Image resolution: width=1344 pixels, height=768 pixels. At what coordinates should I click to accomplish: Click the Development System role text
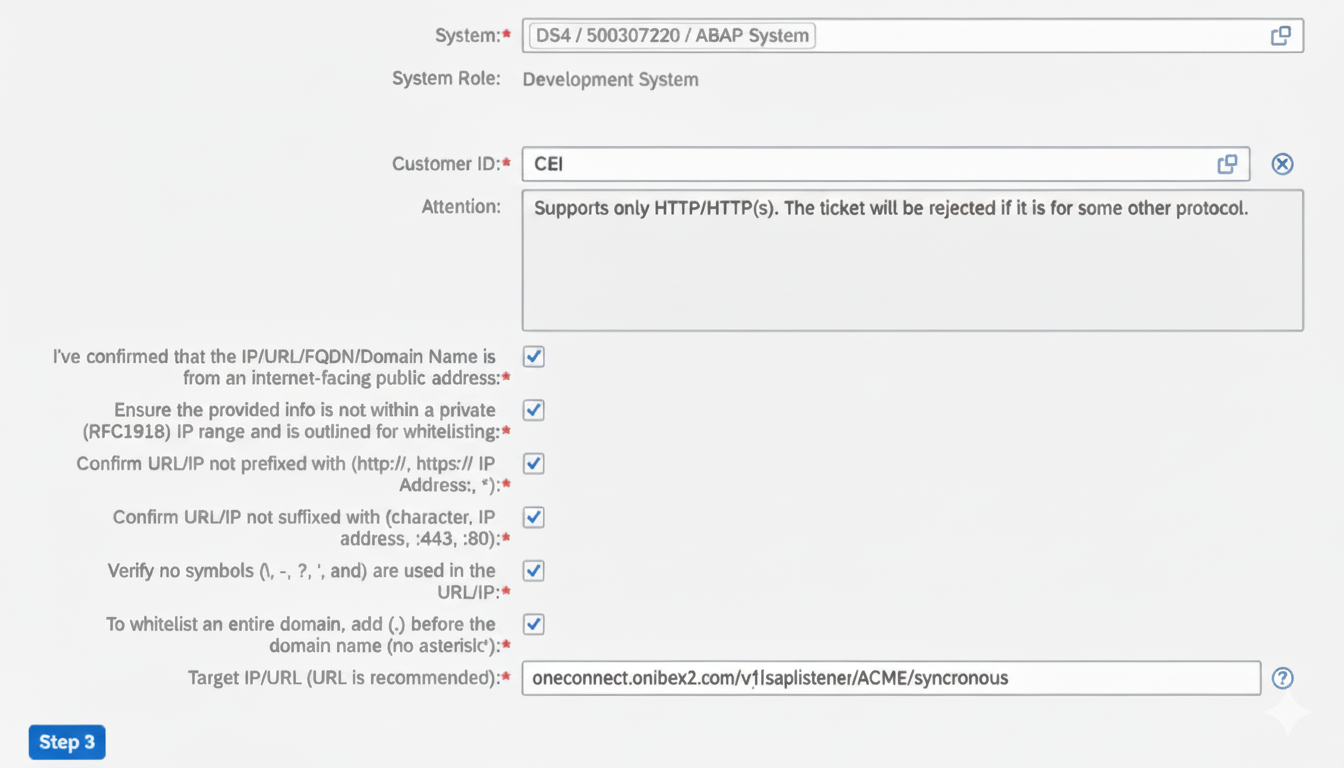coord(610,79)
